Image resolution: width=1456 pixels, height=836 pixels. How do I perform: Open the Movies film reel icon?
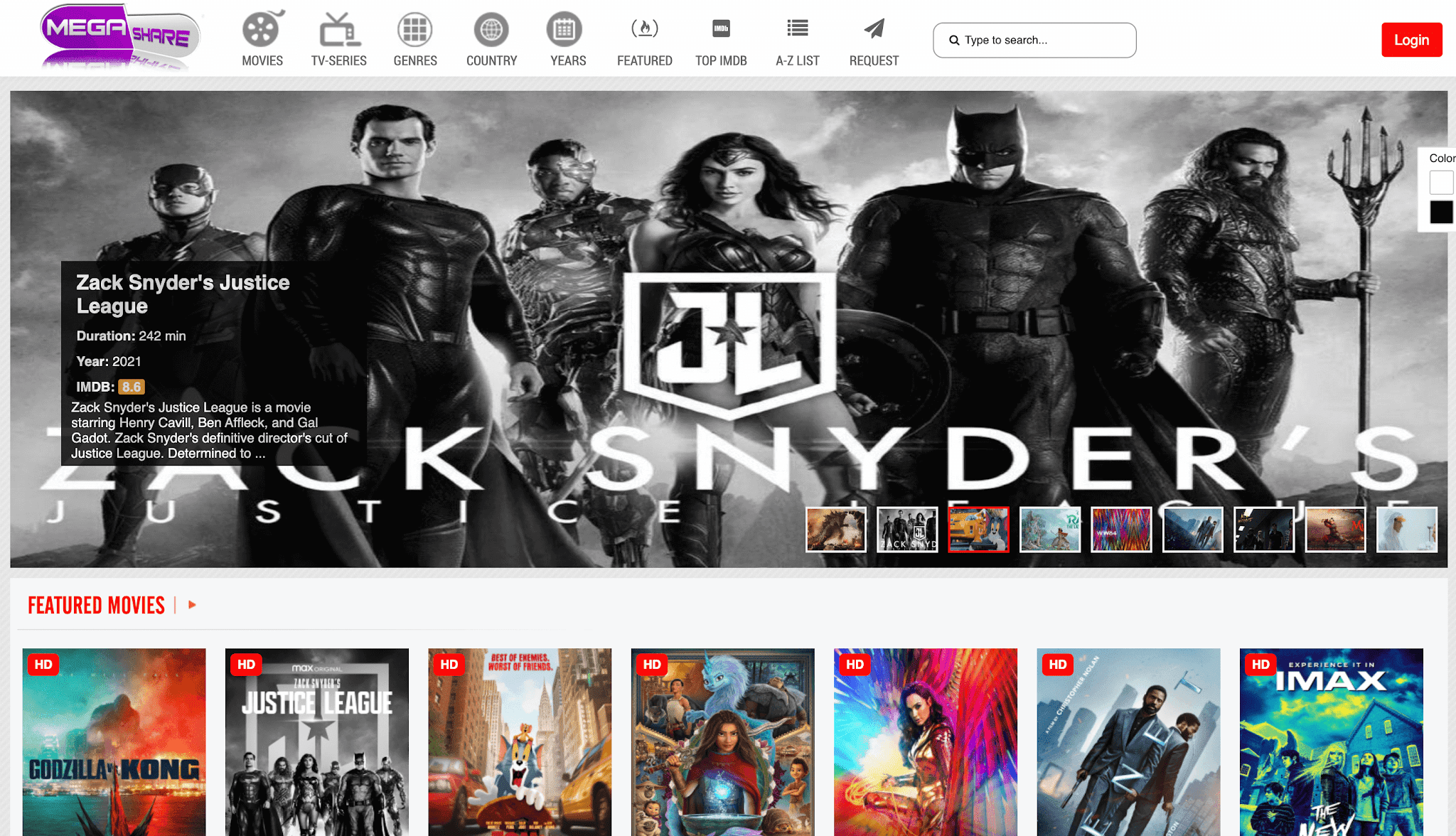tap(262, 29)
